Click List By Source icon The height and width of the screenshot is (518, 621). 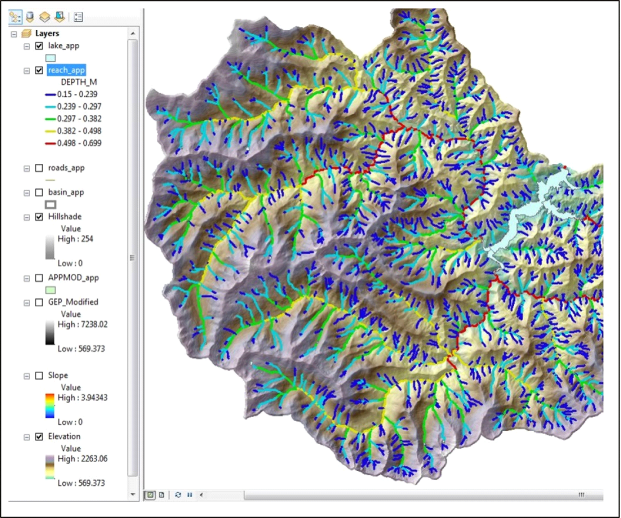[x=29, y=17]
